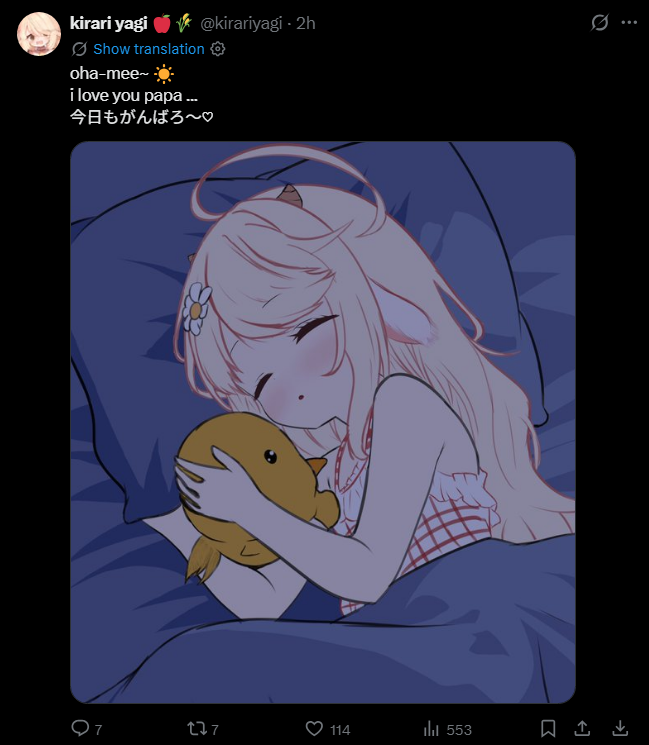Click Show translation
This screenshot has width=649, height=745.
pyautogui.click(x=149, y=49)
